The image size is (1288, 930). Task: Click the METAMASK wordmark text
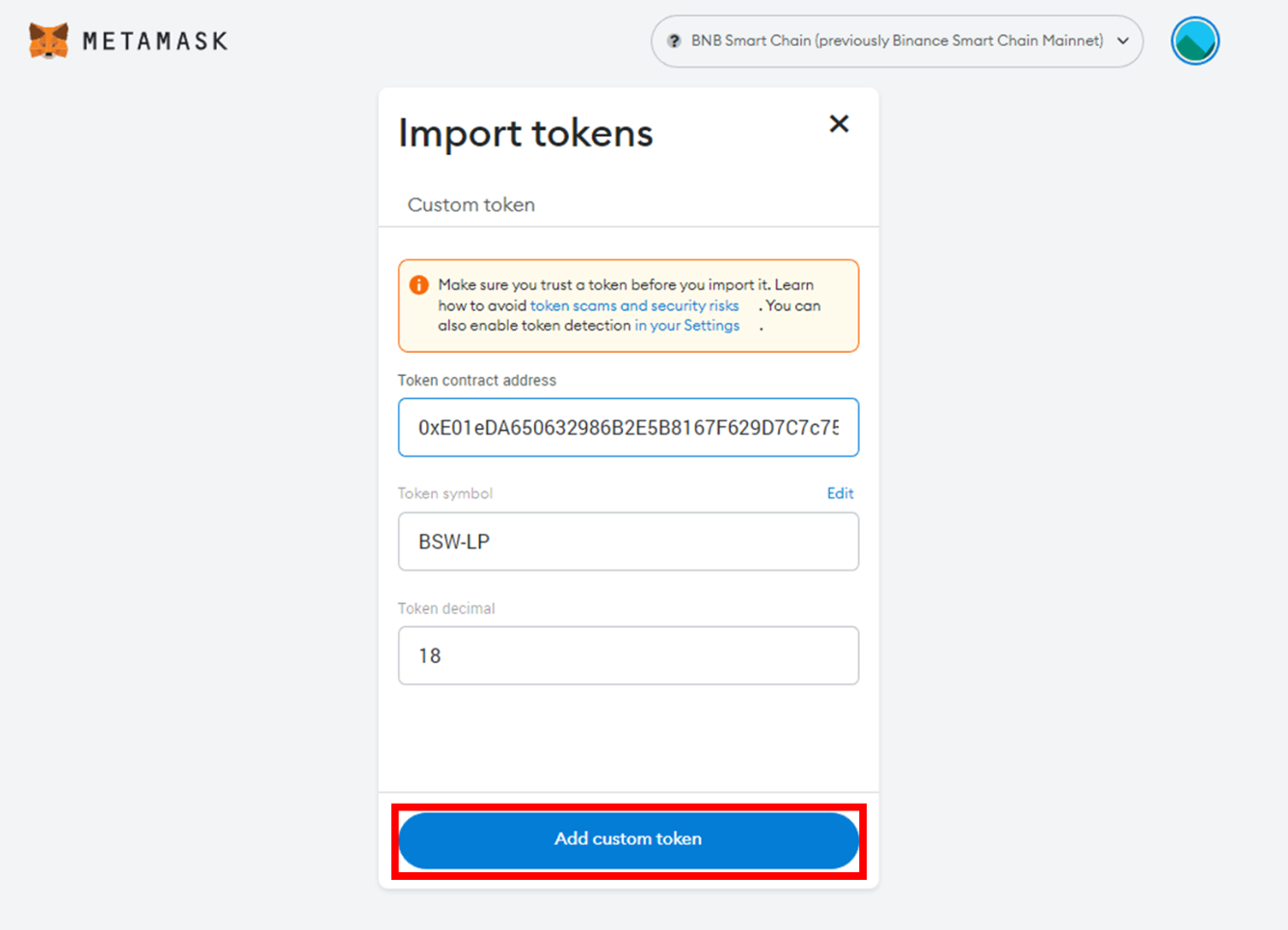155,41
